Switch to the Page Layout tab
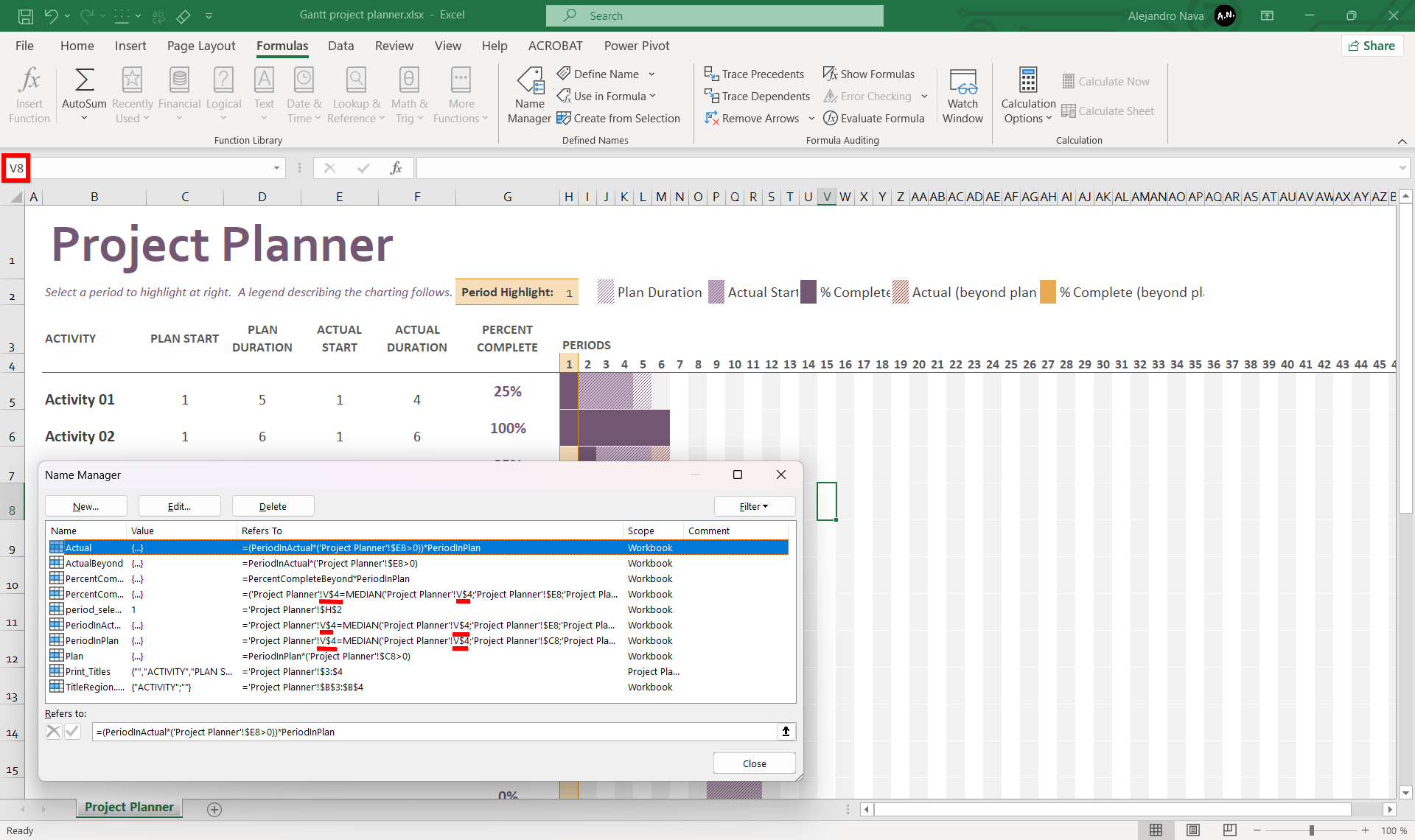This screenshot has width=1415, height=840. pyautogui.click(x=201, y=46)
